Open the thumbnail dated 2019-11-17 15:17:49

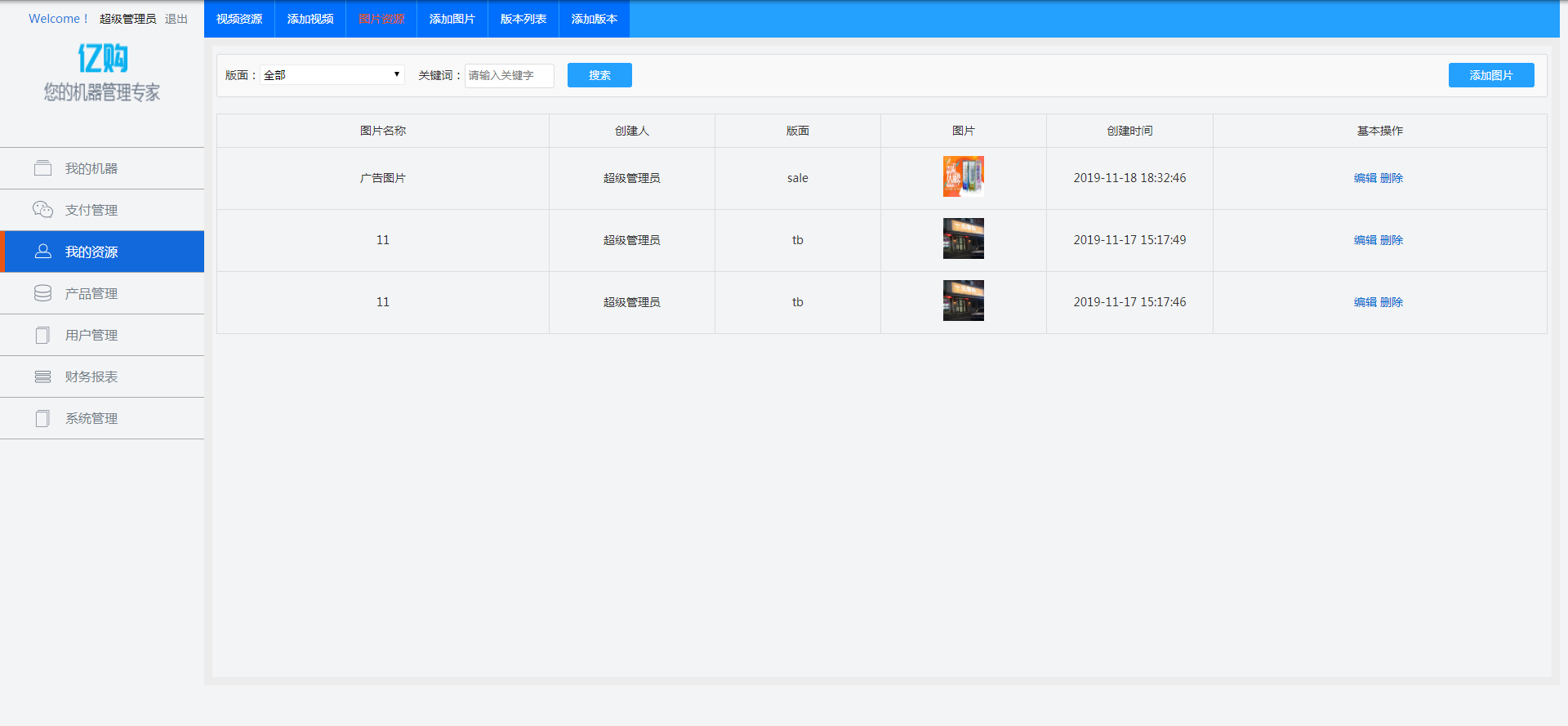[964, 238]
